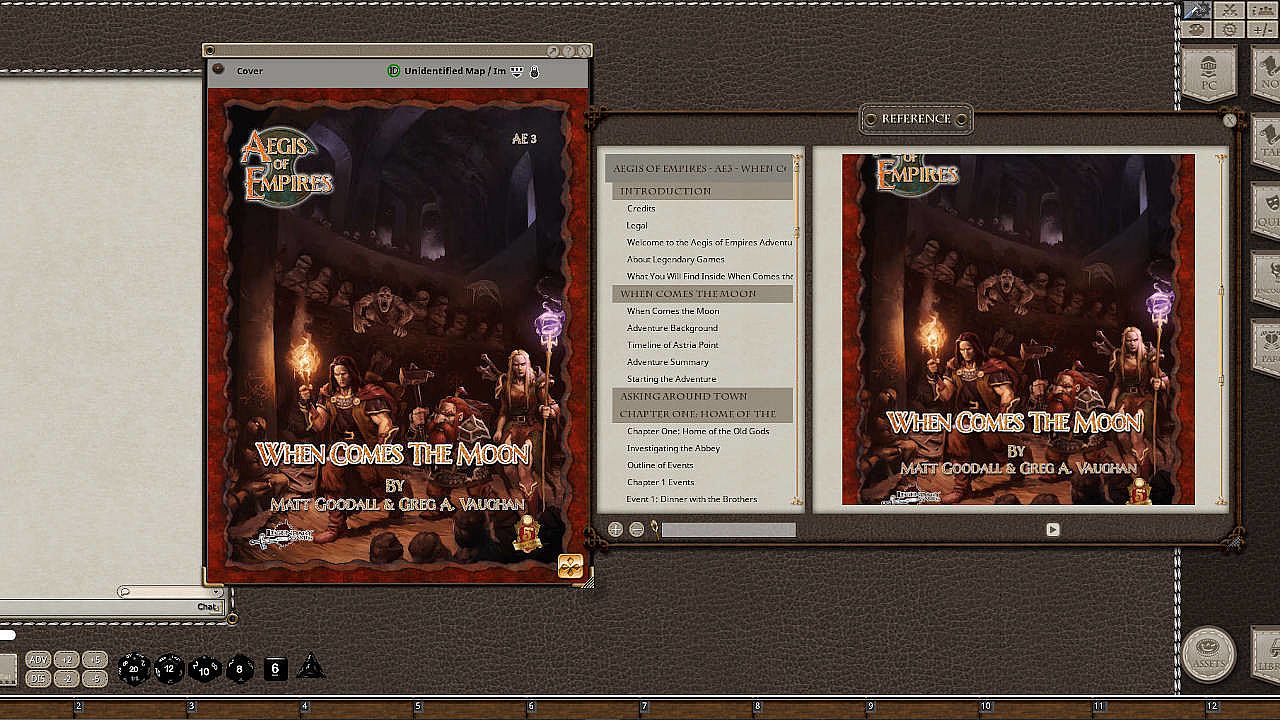Collapse the Introduction section header

pyautogui.click(x=702, y=191)
